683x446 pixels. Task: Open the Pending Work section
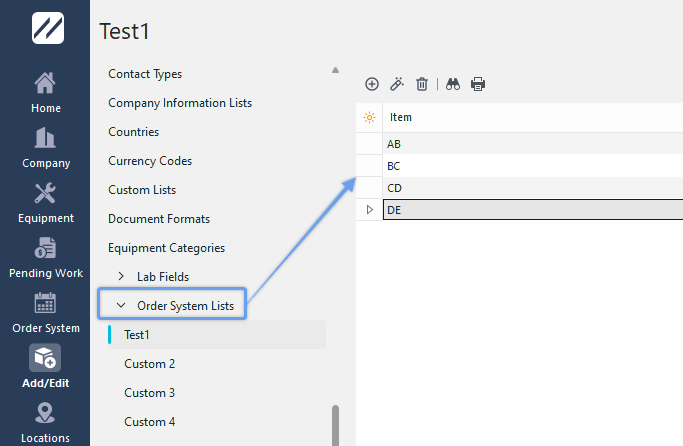(45, 258)
